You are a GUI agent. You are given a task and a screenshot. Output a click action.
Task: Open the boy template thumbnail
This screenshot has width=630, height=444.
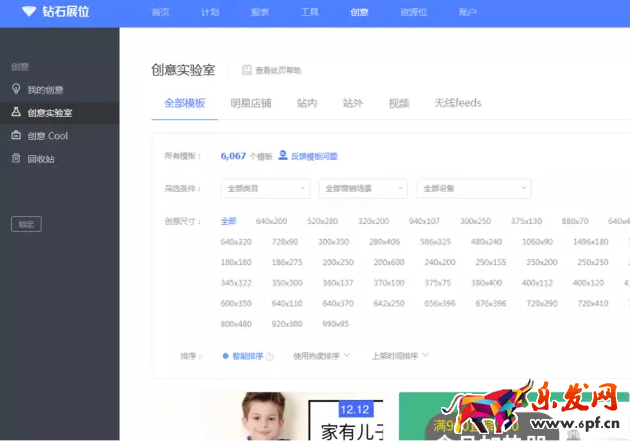(267, 417)
